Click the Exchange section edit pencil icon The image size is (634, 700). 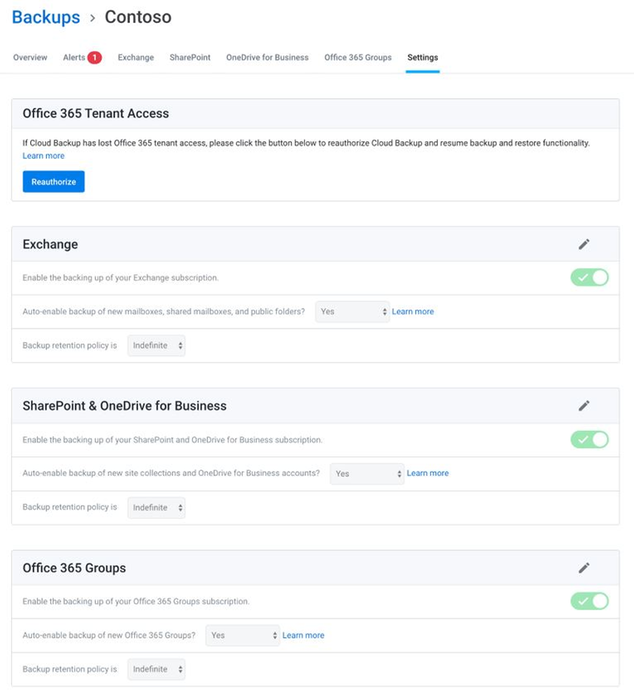click(584, 244)
